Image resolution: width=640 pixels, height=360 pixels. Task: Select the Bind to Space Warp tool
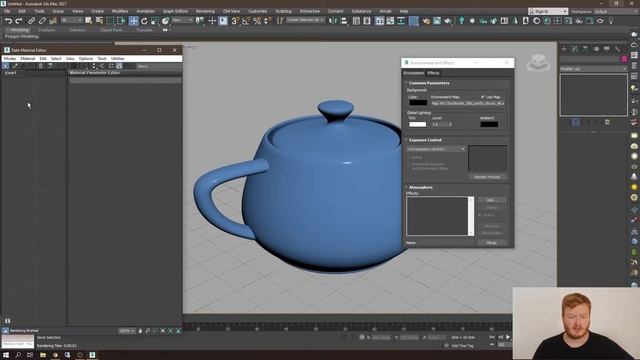(x=53, y=21)
